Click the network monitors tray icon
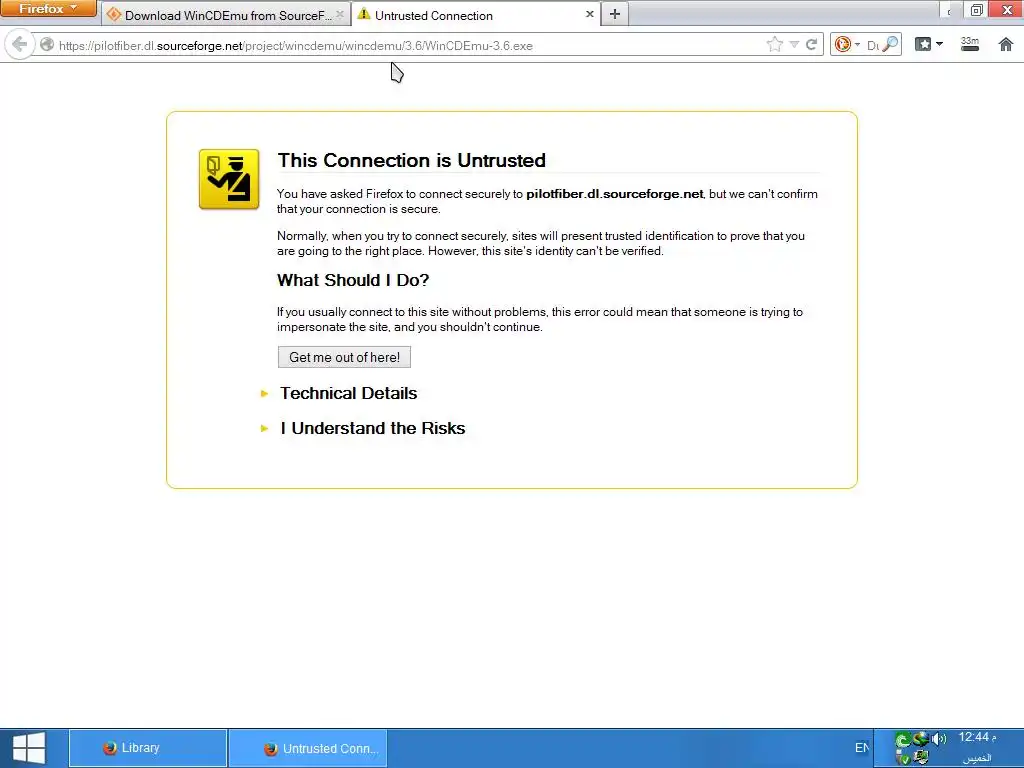 921,758
